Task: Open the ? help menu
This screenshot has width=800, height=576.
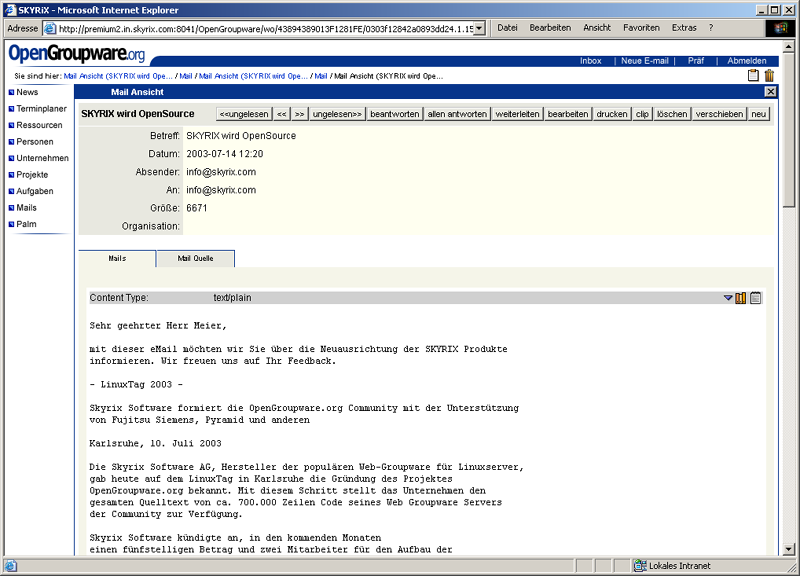Action: 711,28
